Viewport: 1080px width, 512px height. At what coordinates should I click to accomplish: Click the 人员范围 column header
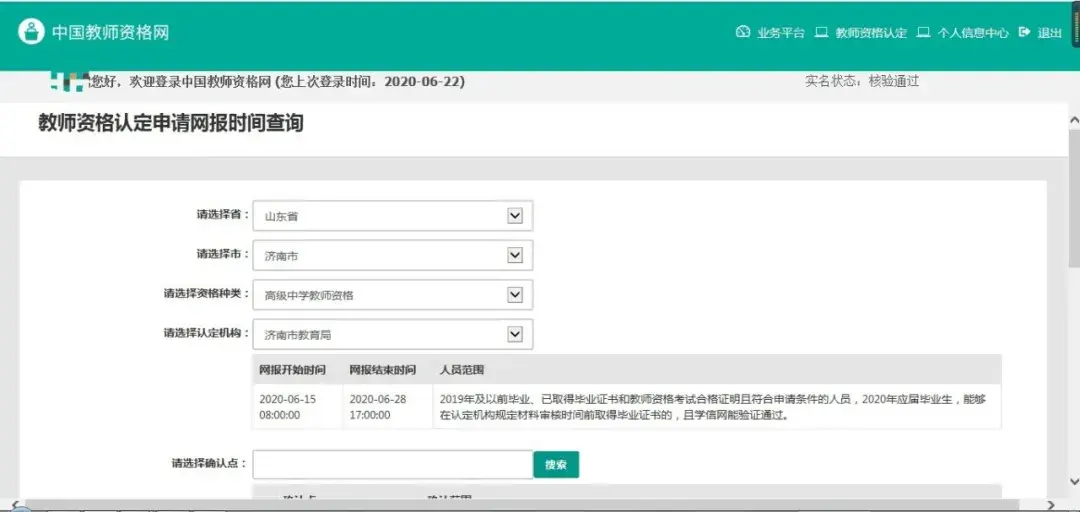(x=462, y=369)
